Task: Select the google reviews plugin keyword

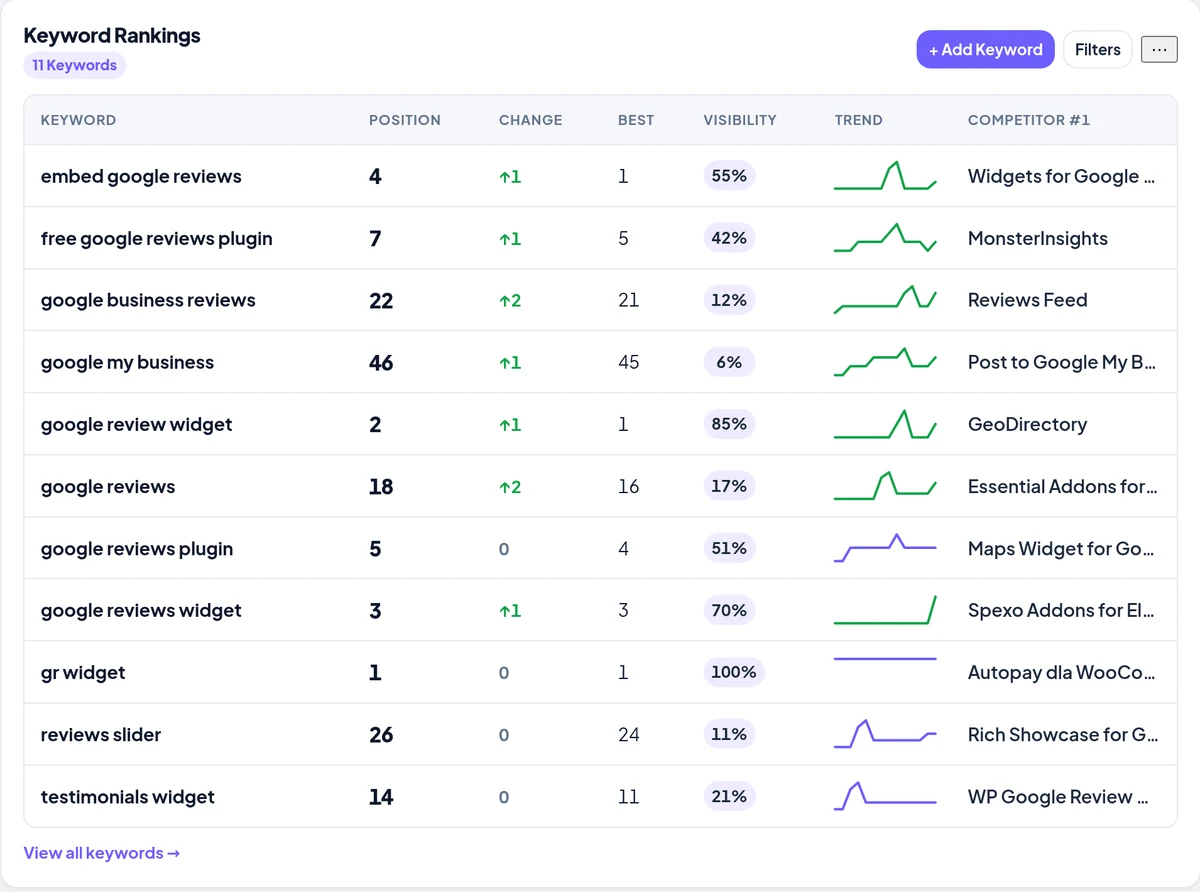Action: (137, 548)
